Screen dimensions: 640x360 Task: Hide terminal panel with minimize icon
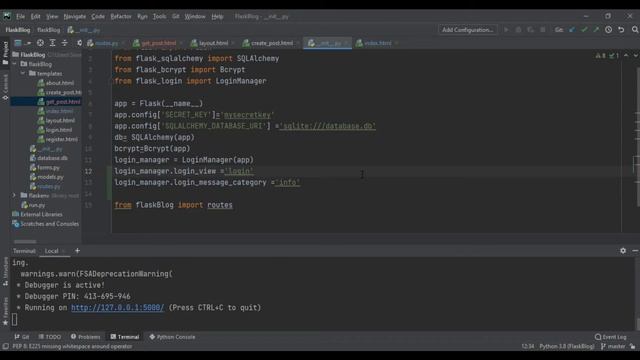636,251
